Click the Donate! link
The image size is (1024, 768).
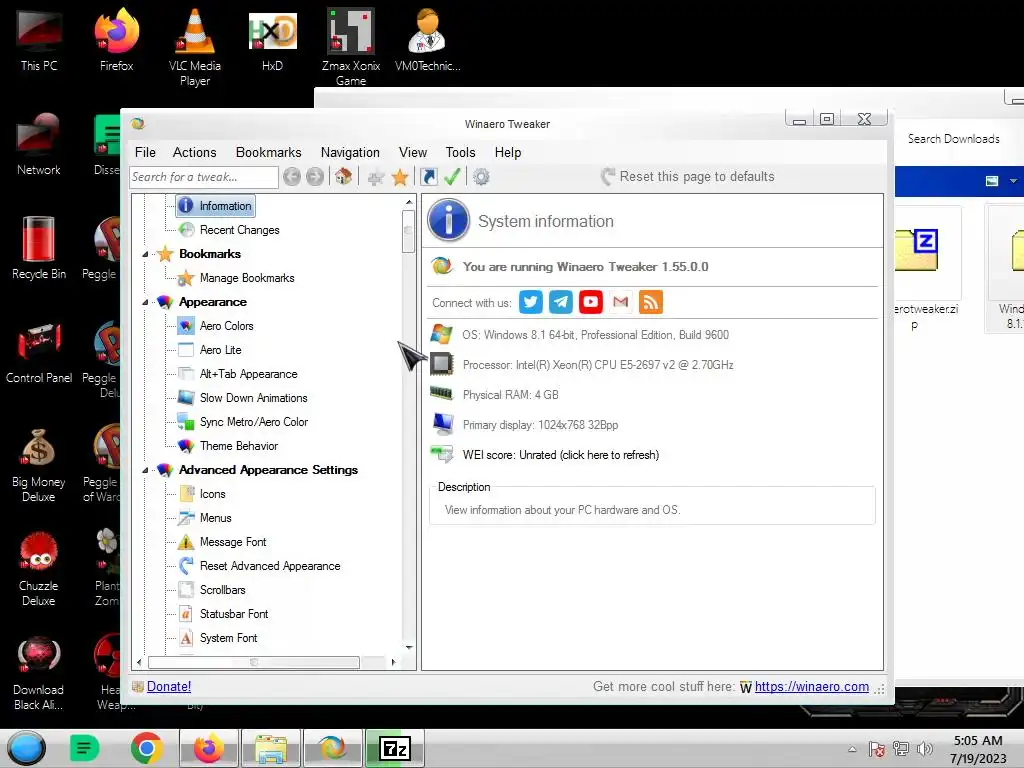pyautogui.click(x=168, y=686)
